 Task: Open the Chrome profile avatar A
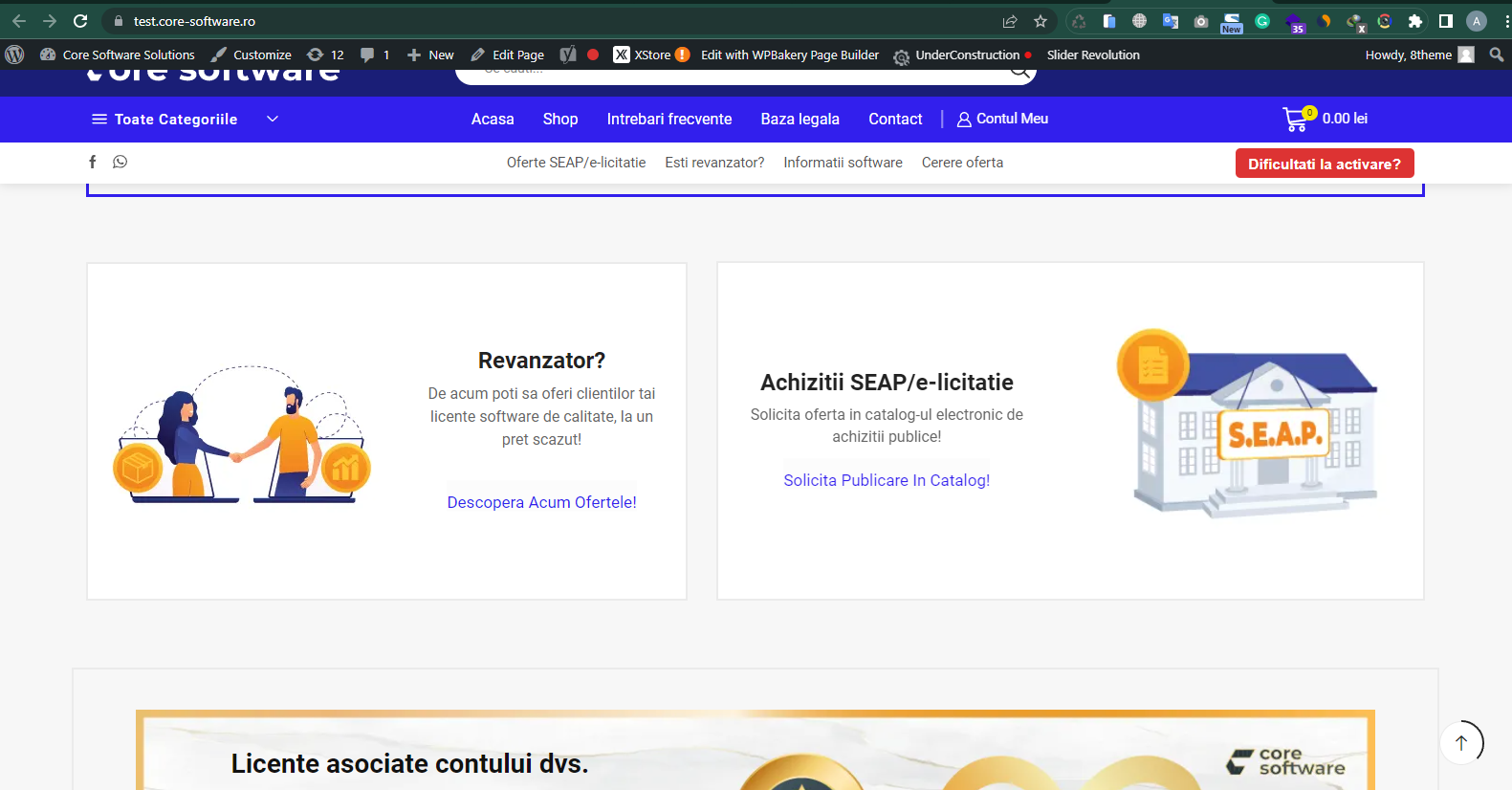[x=1477, y=21]
